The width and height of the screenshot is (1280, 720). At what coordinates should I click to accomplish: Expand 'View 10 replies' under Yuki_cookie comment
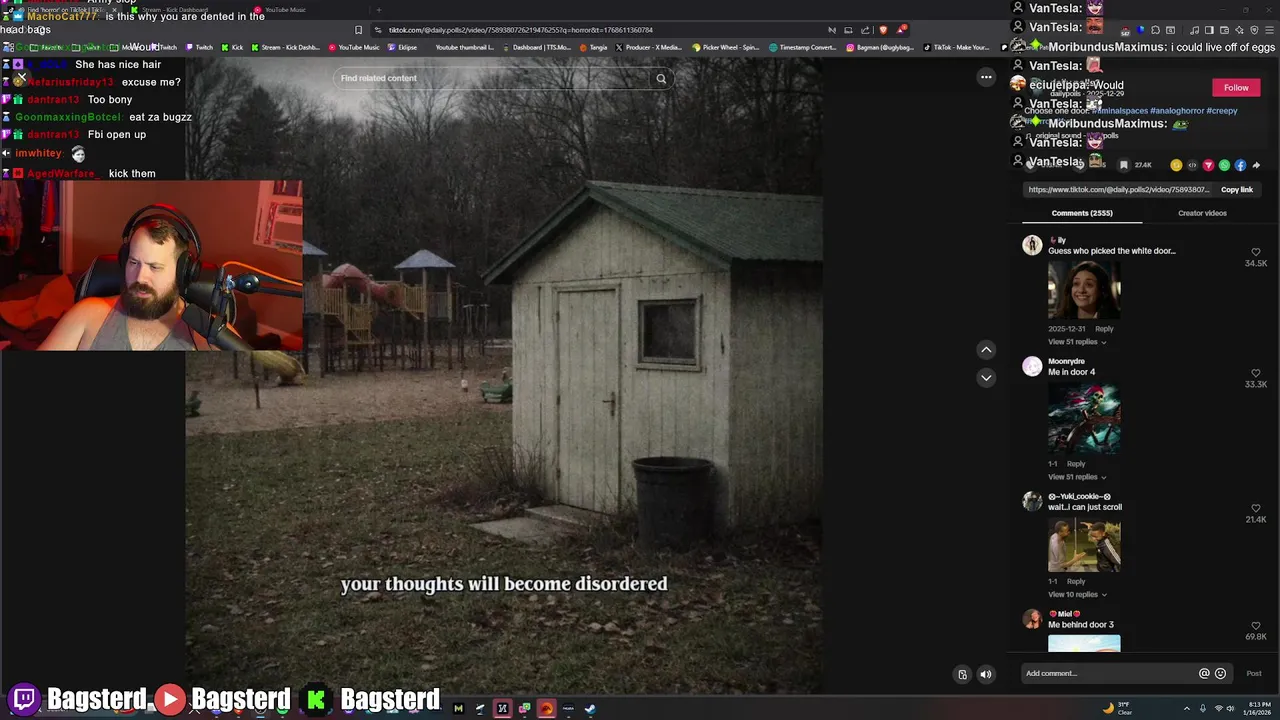(1076, 595)
